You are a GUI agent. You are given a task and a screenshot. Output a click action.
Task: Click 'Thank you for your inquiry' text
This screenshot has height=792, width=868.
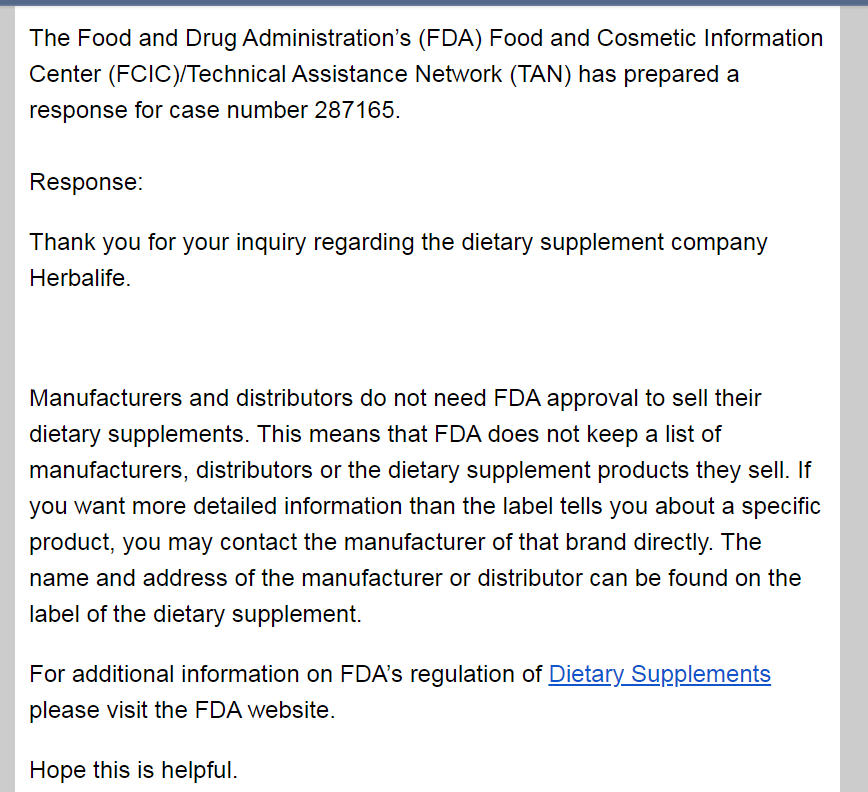pos(167,242)
